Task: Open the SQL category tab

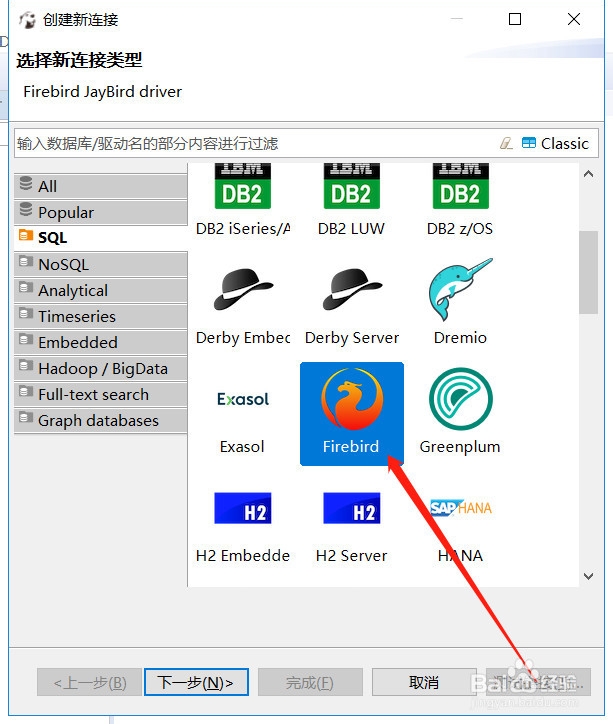Action: click(101, 238)
